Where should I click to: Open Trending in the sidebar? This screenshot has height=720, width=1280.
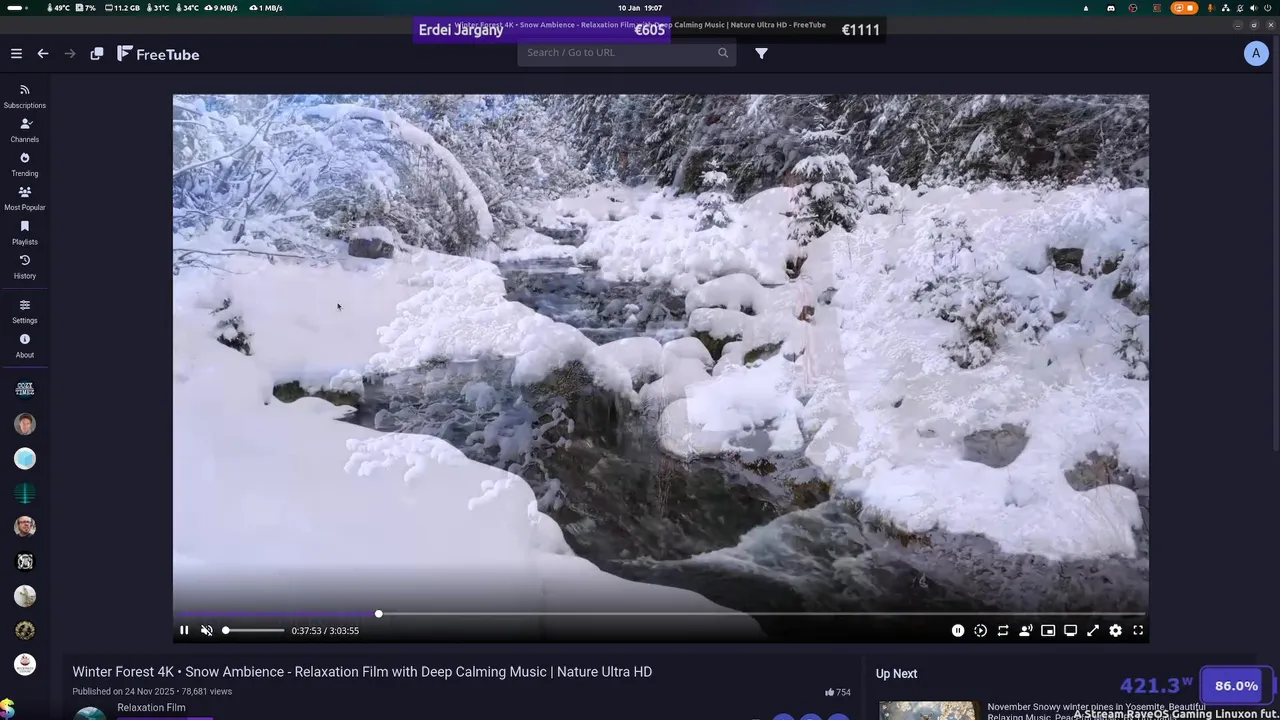click(25, 164)
